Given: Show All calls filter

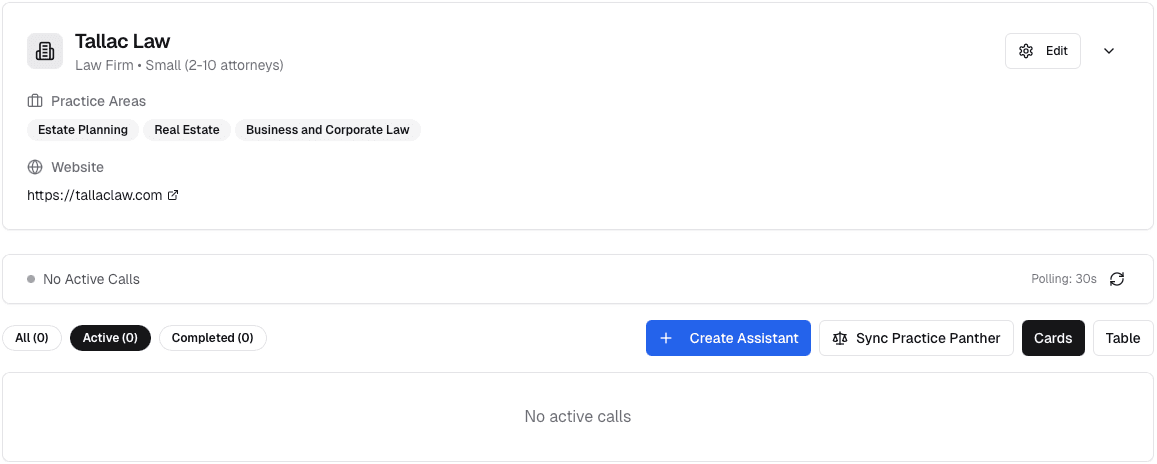Looking at the screenshot, I should point(32,338).
